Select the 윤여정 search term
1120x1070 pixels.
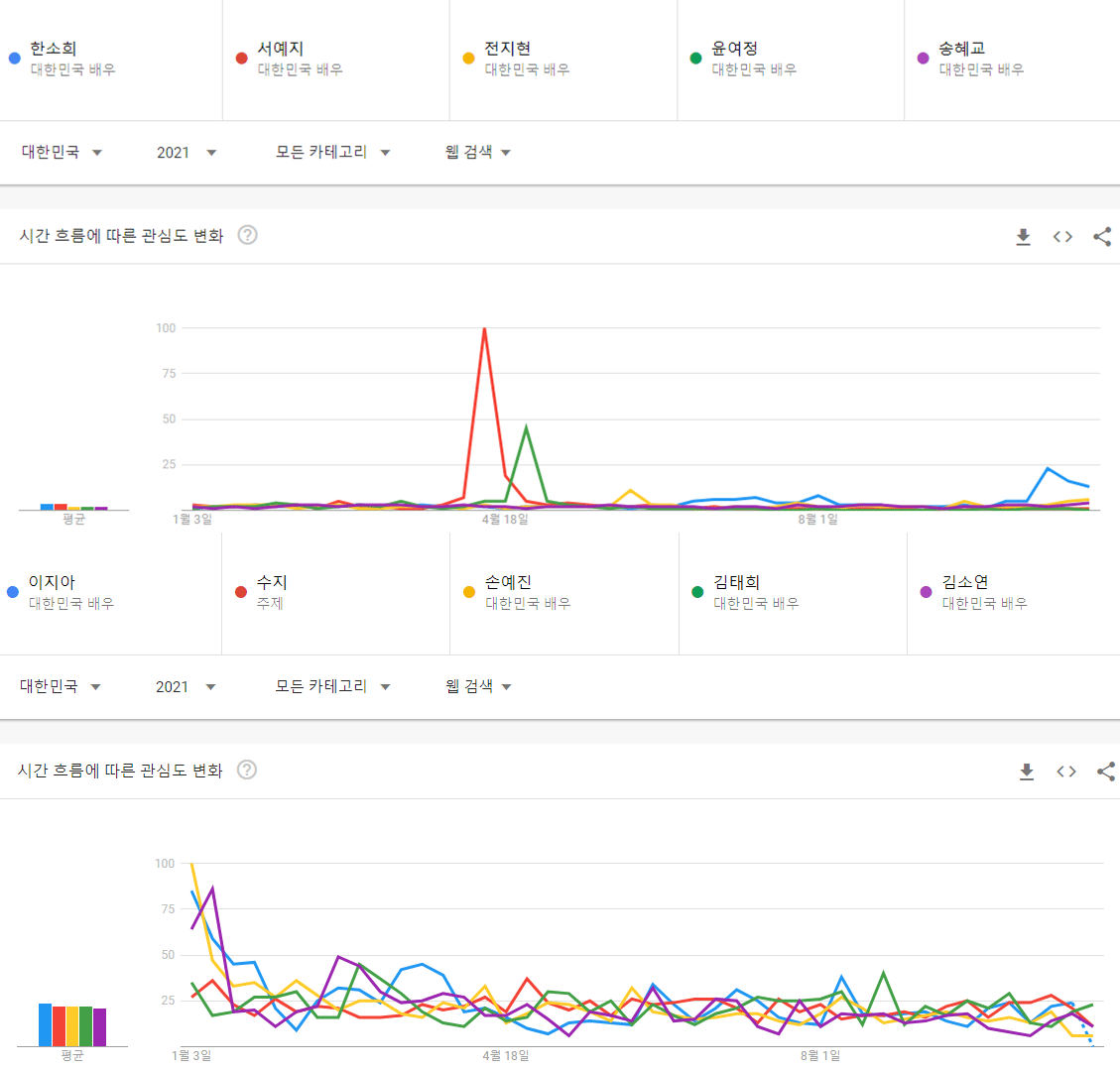[735, 49]
